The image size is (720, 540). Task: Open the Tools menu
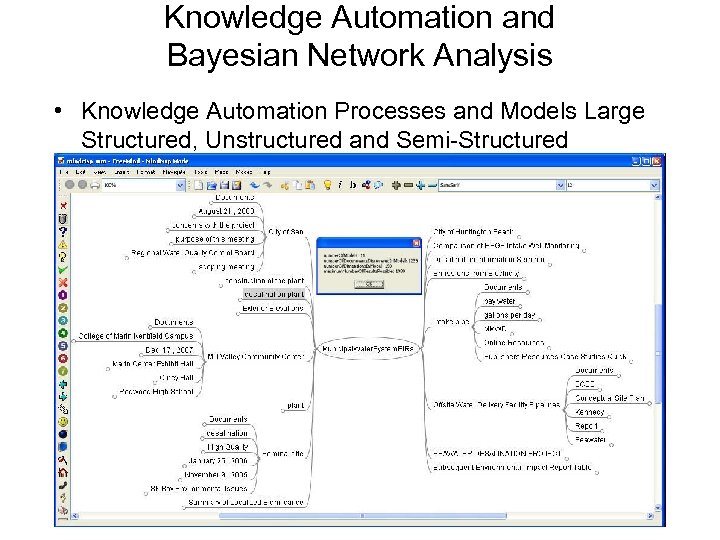[x=201, y=172]
